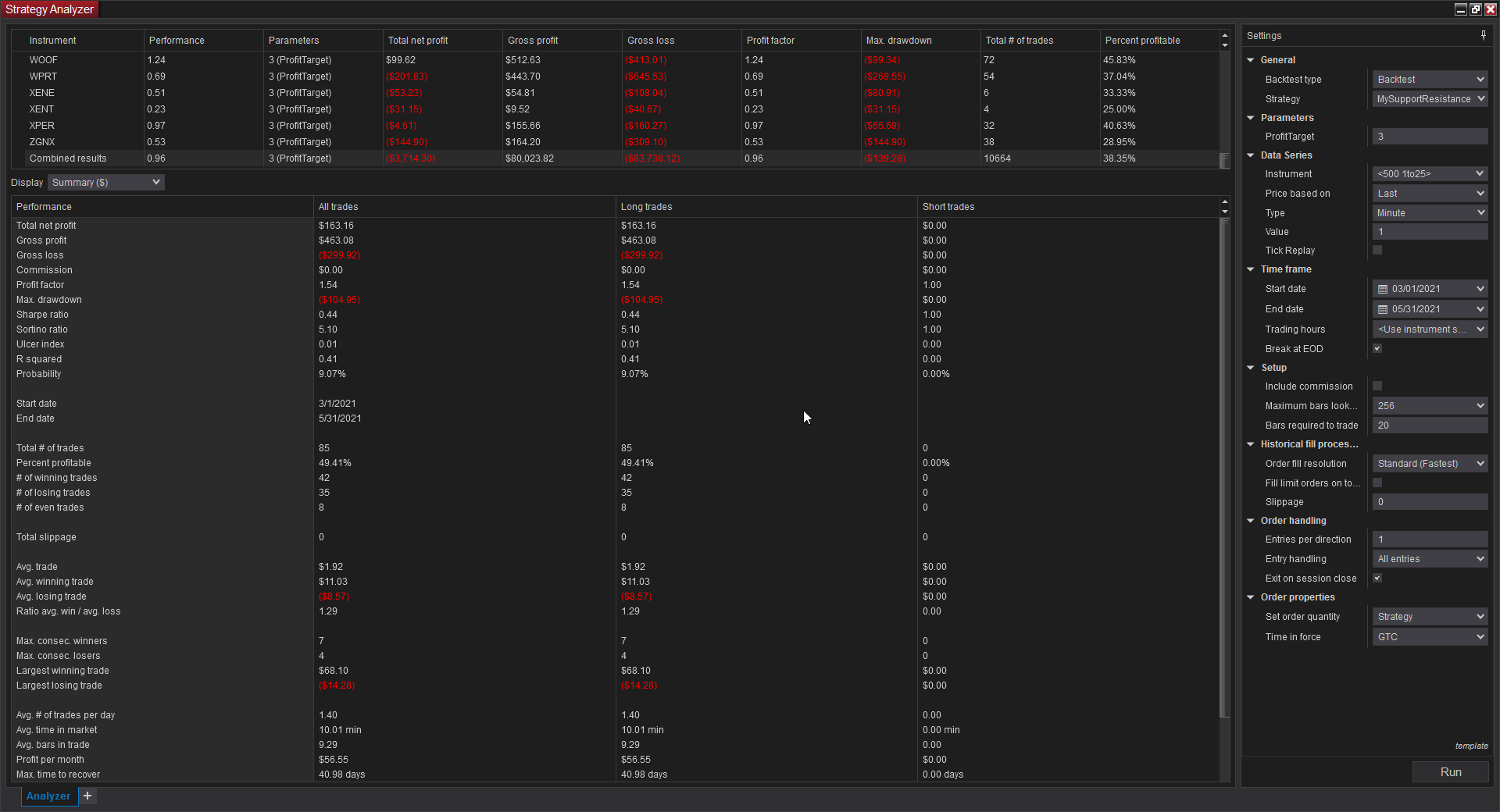
Task: Uncheck Break at EOD
Action: coord(1377,348)
